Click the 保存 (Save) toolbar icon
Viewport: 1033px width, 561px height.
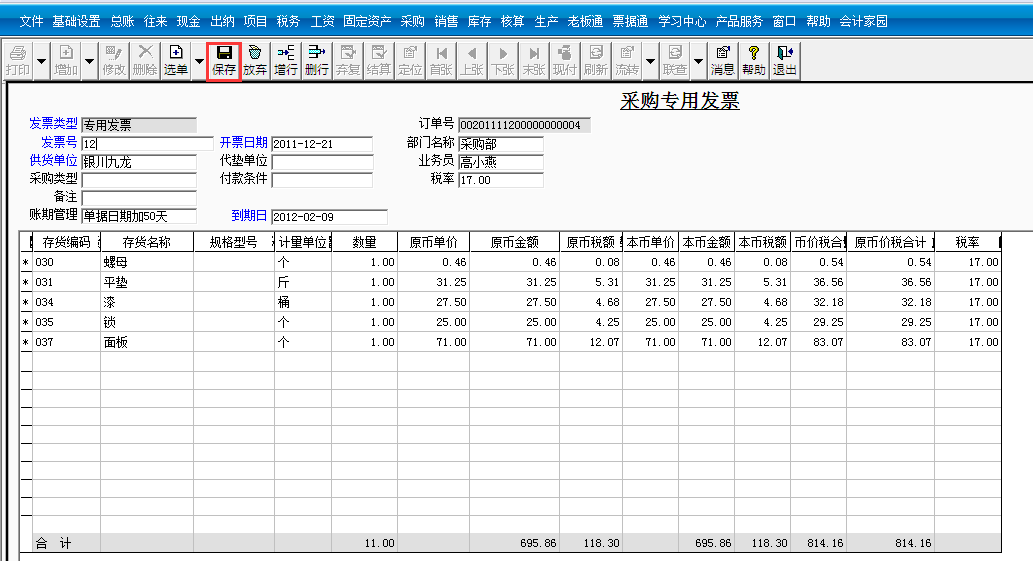224,60
